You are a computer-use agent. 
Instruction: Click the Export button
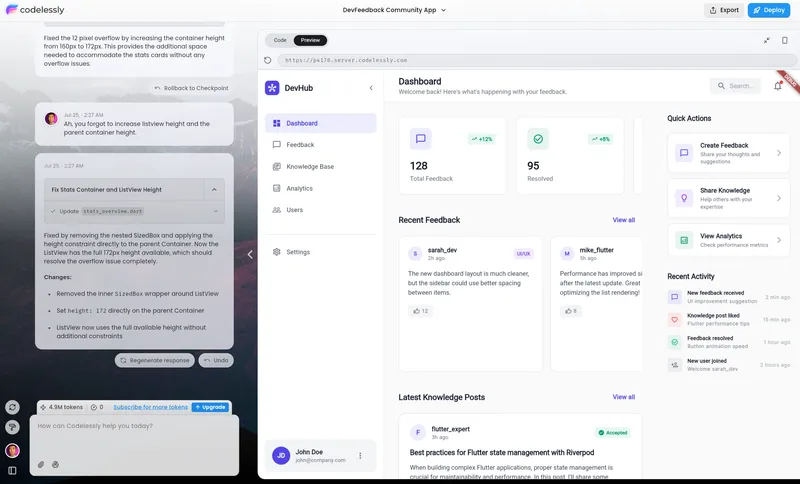click(724, 10)
